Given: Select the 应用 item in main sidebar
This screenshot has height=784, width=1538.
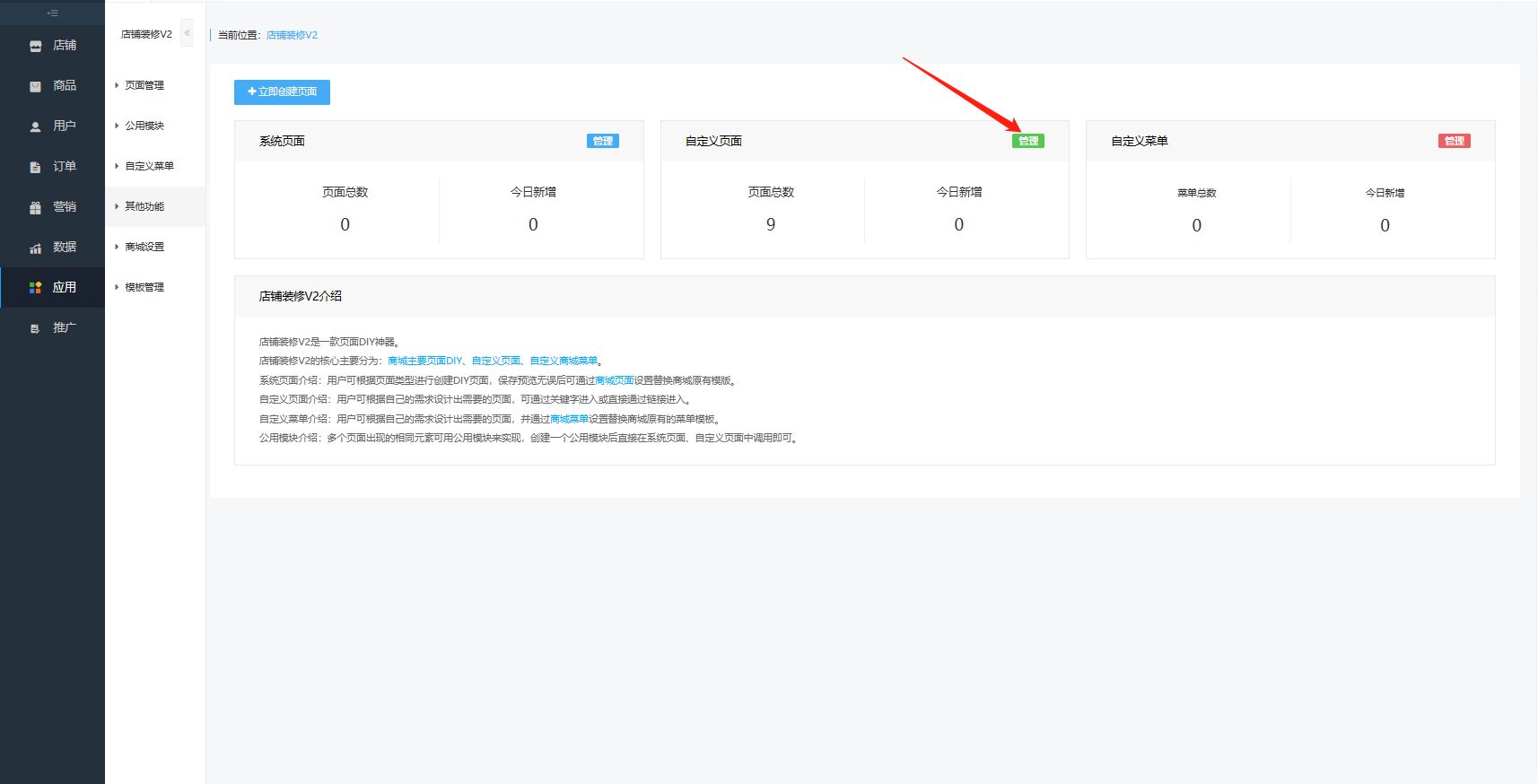Looking at the screenshot, I should coord(52,287).
